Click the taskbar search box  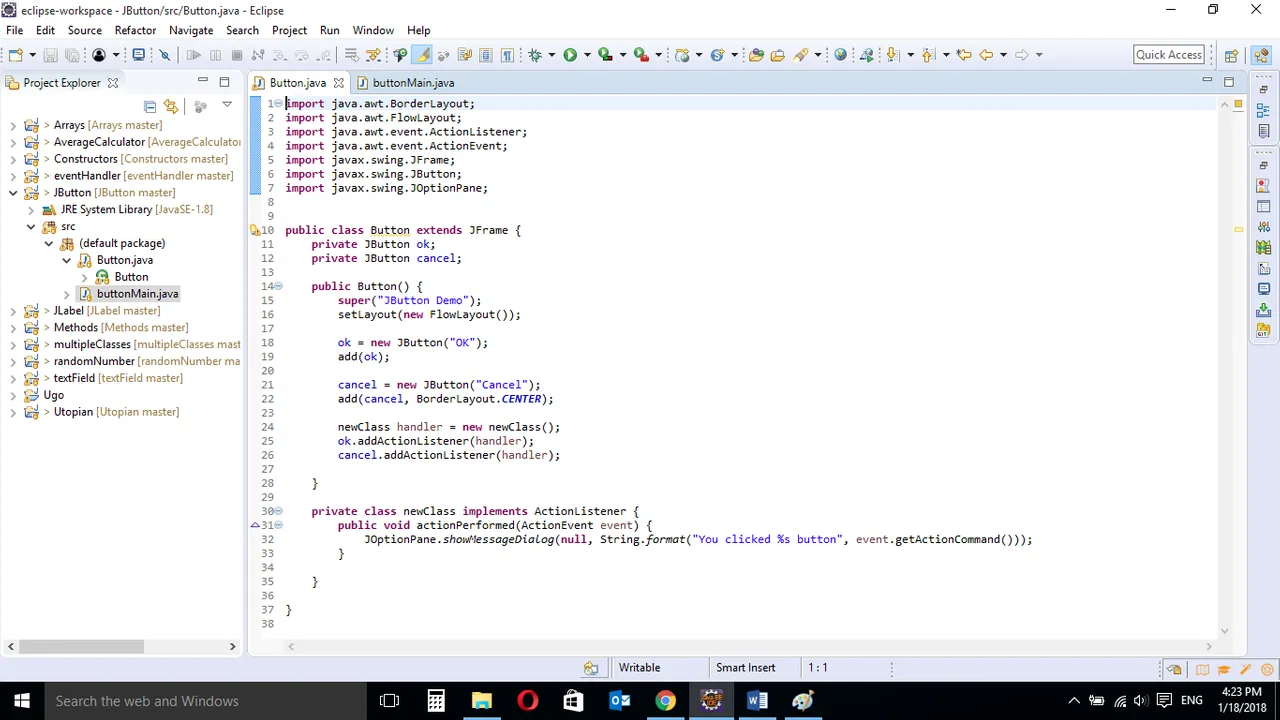(205, 701)
